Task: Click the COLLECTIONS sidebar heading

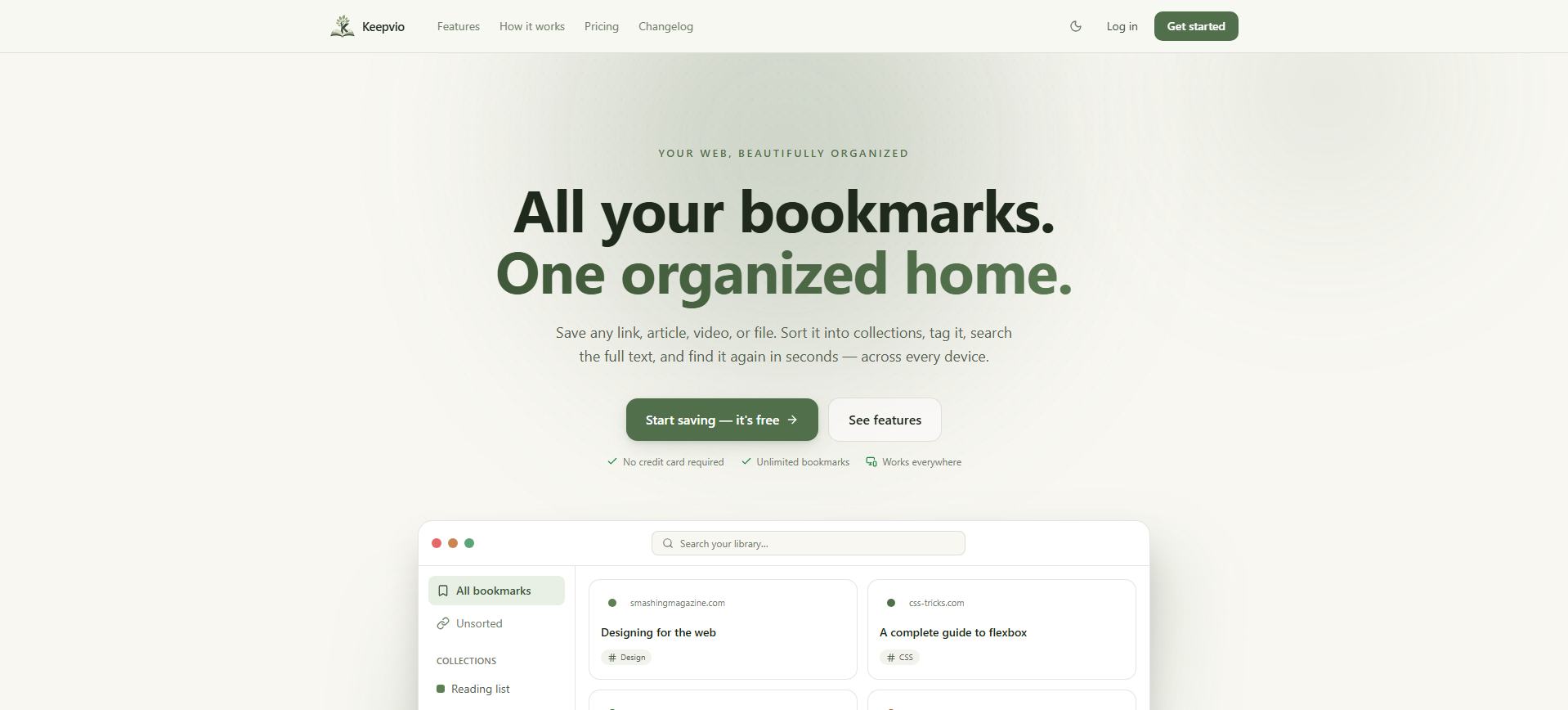Action: coord(467,661)
